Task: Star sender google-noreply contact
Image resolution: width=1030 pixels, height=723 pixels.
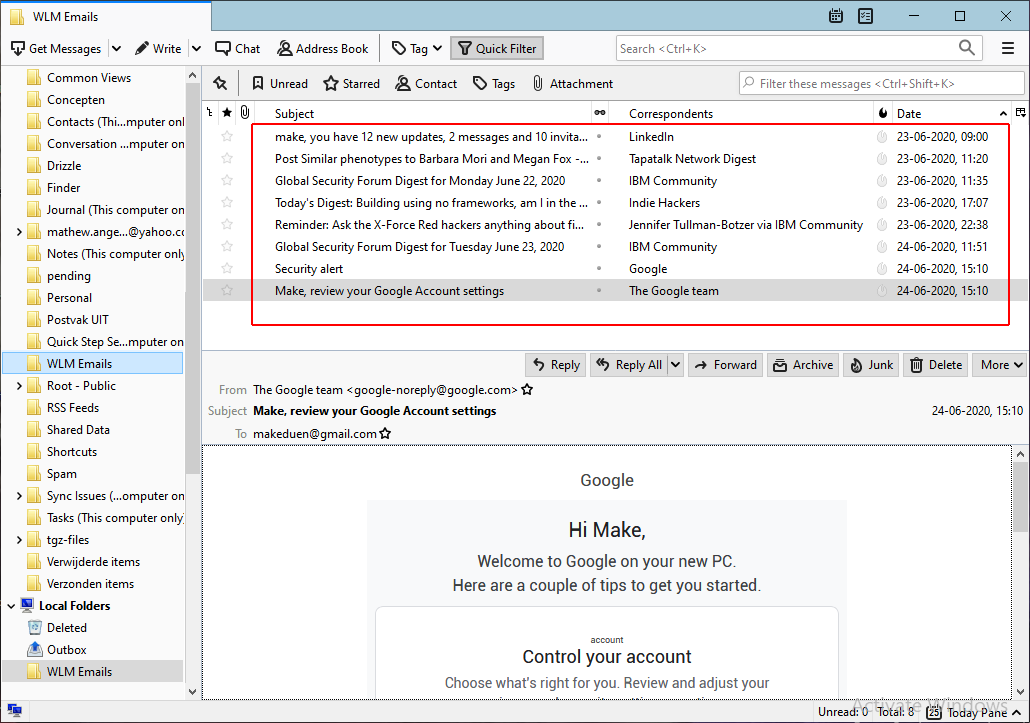Action: pos(527,390)
